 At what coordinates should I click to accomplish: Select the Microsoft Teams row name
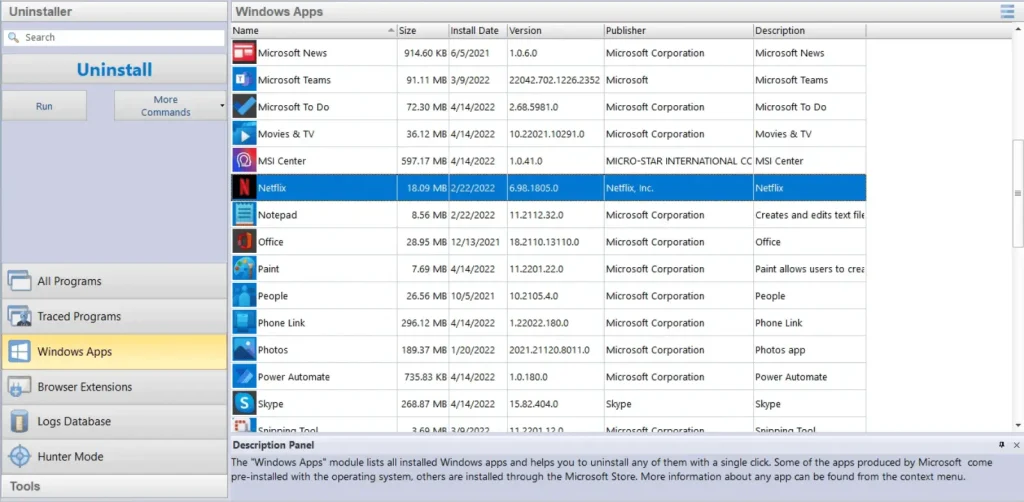(295, 80)
